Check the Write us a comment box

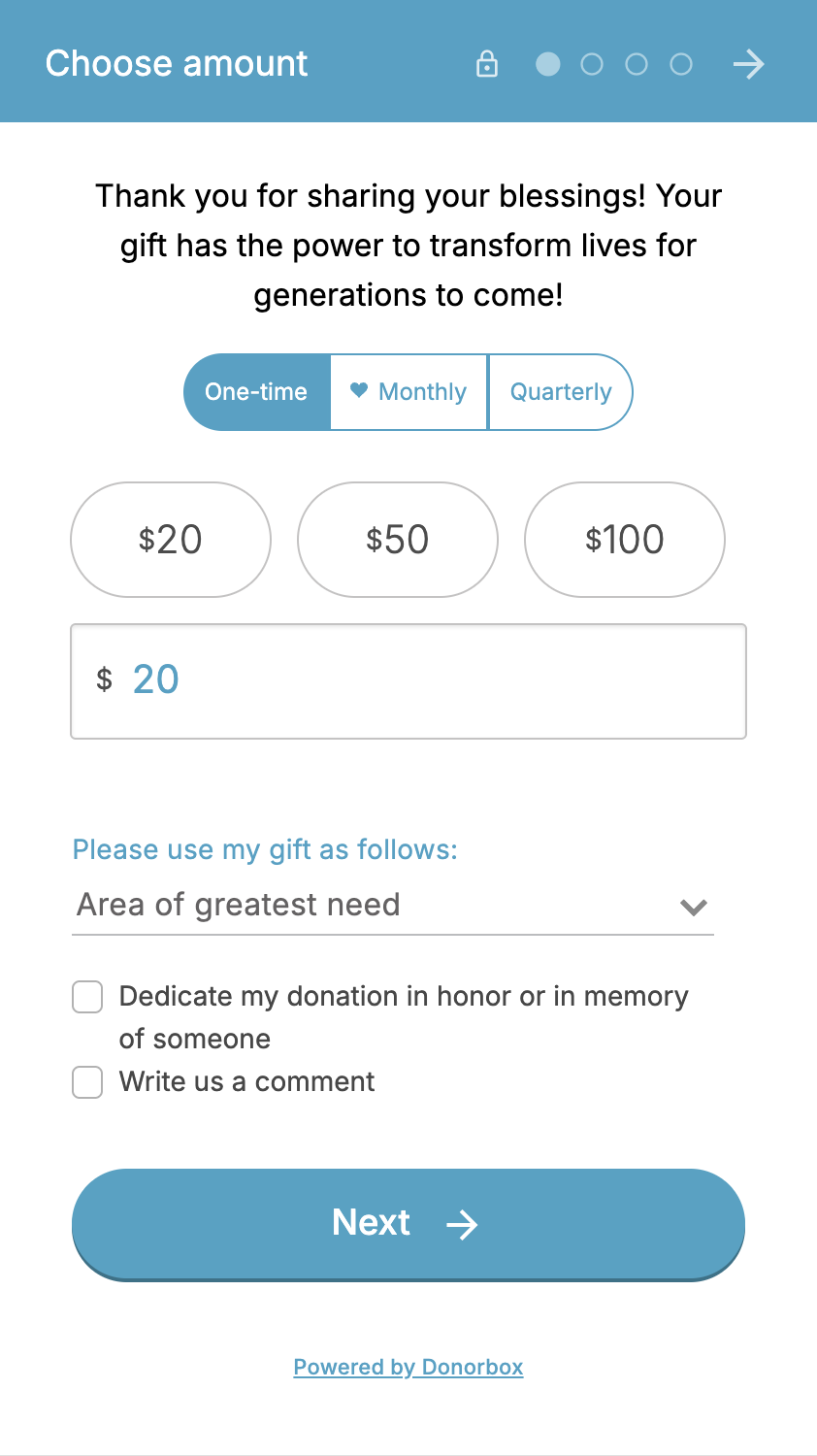(87, 1082)
